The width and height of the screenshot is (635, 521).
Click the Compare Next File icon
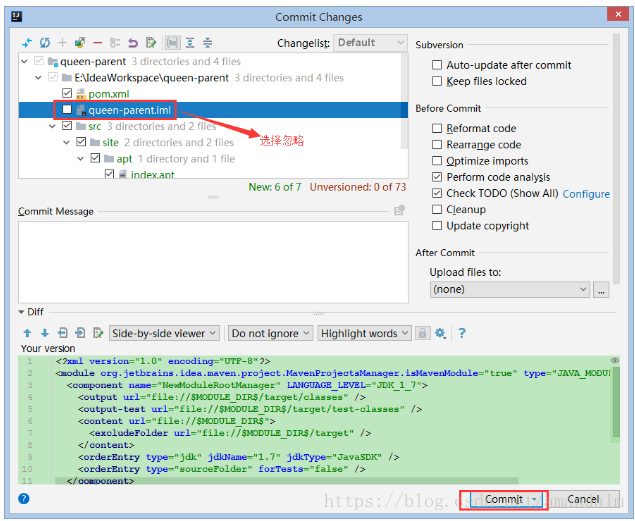[x=80, y=333]
